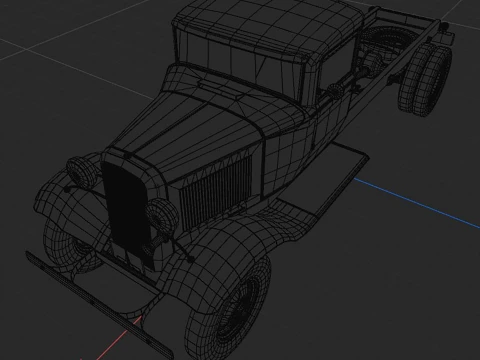Select the foreground front wheel of the truck
Screen dimensions: 480x360
(x=228, y=307)
